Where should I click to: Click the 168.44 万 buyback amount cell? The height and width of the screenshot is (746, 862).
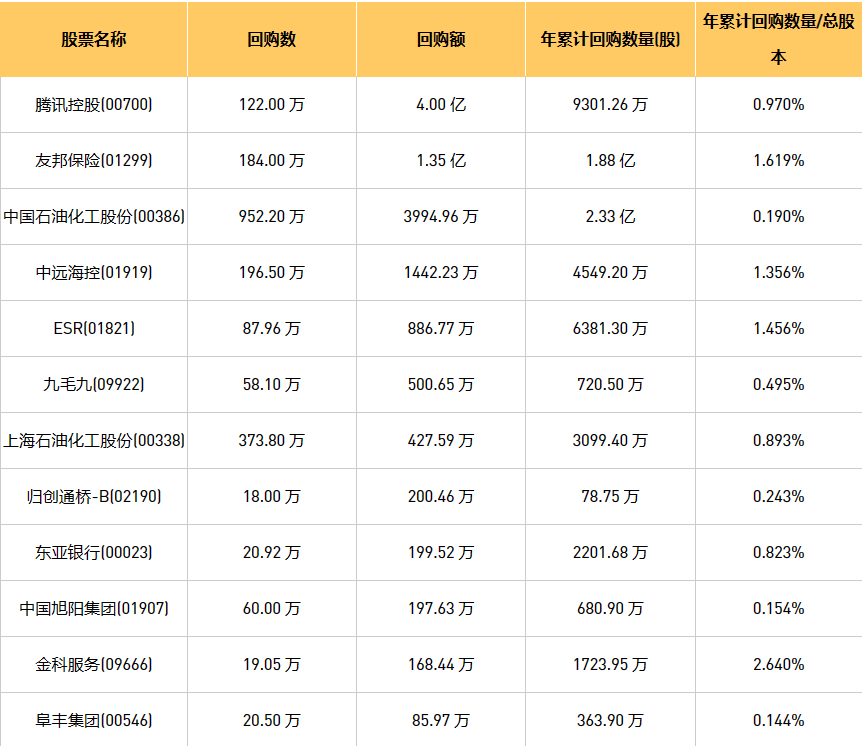click(x=441, y=665)
